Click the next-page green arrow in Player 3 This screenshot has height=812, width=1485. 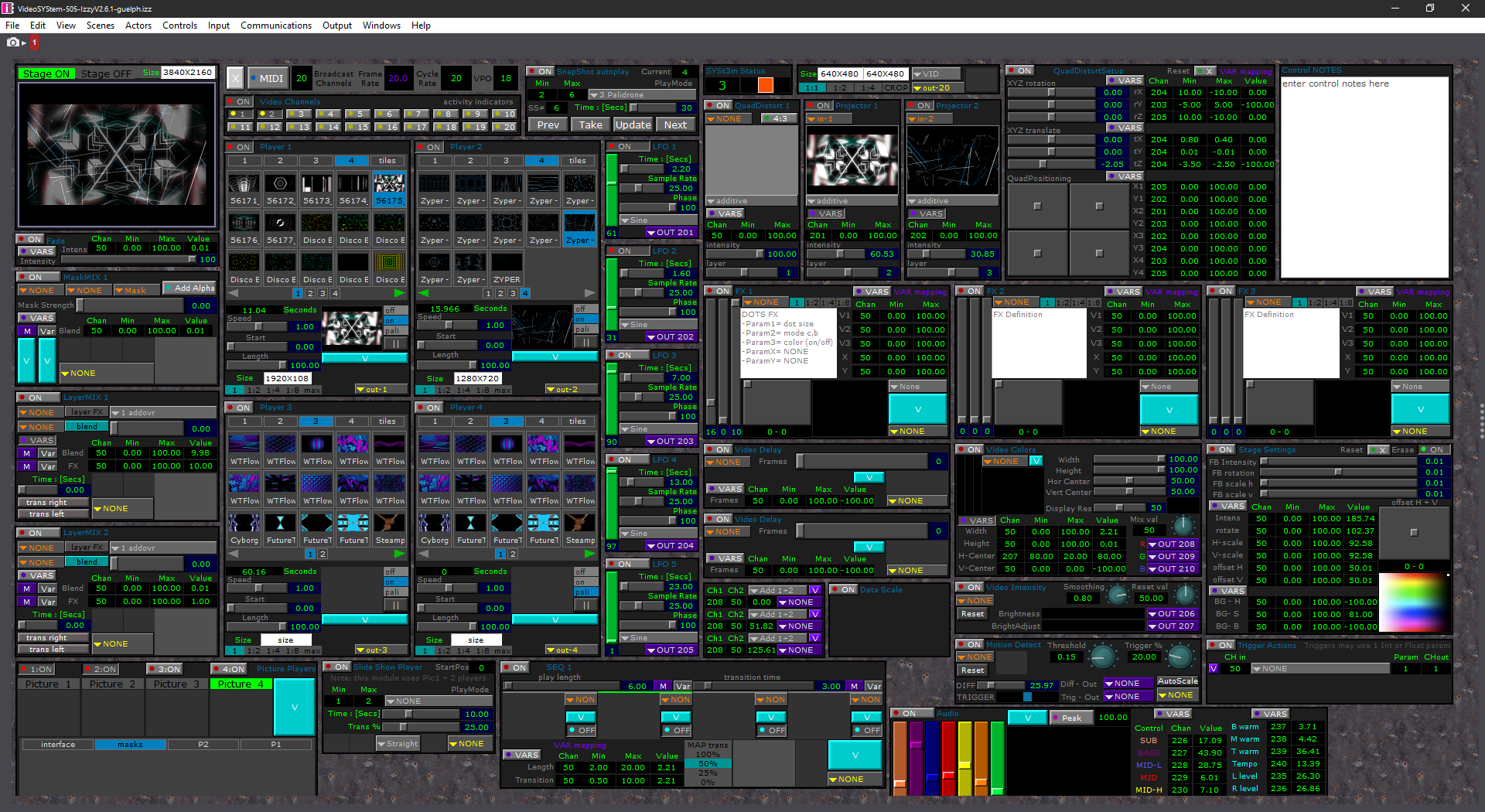pyautogui.click(x=399, y=554)
